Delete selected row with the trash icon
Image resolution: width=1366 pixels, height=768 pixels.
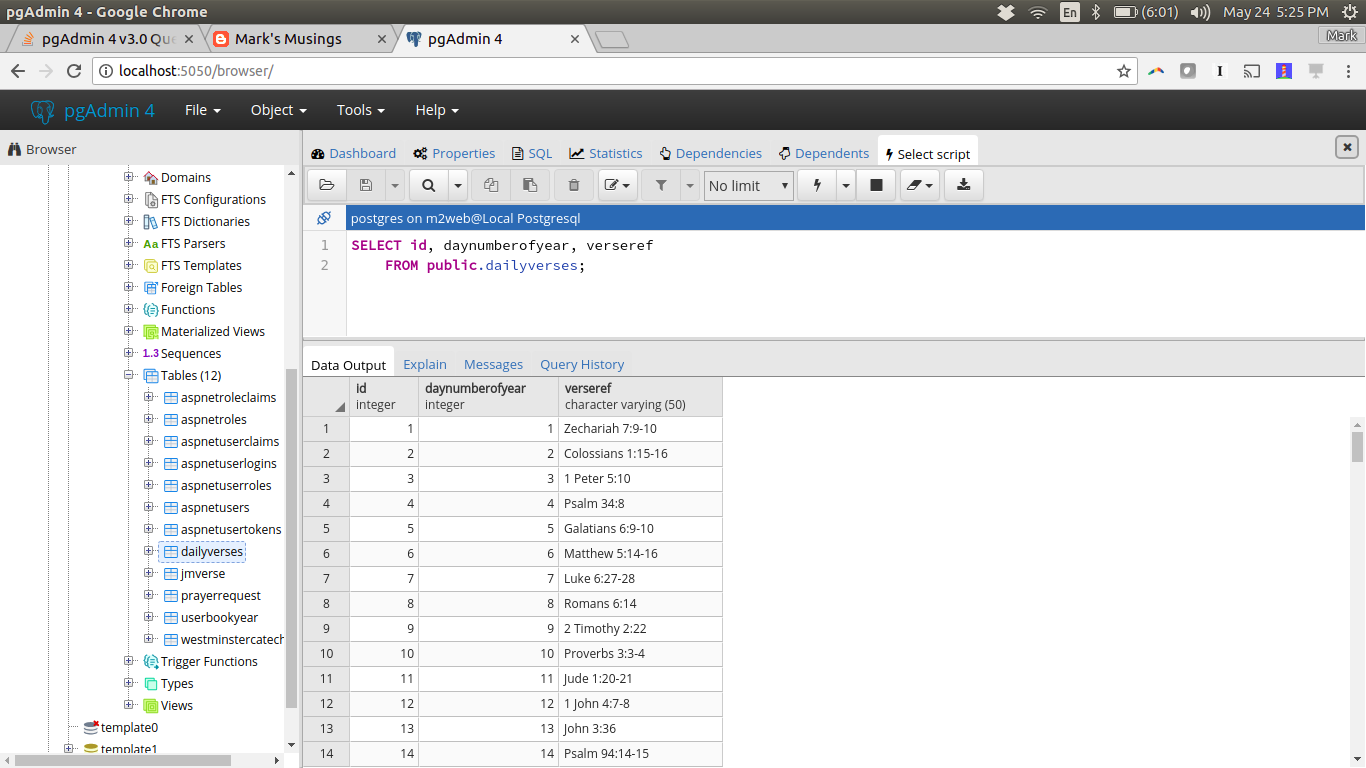572,185
